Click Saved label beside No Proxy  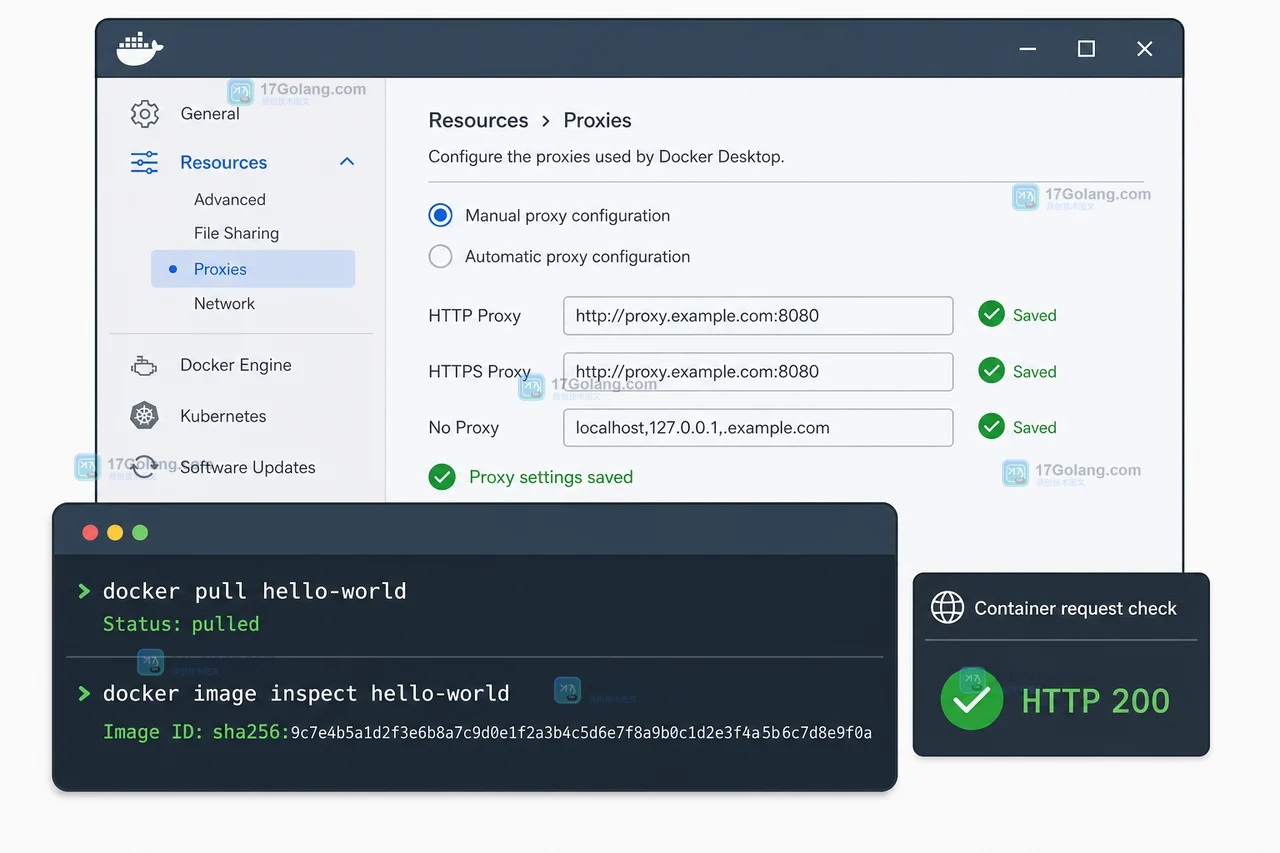[1034, 427]
